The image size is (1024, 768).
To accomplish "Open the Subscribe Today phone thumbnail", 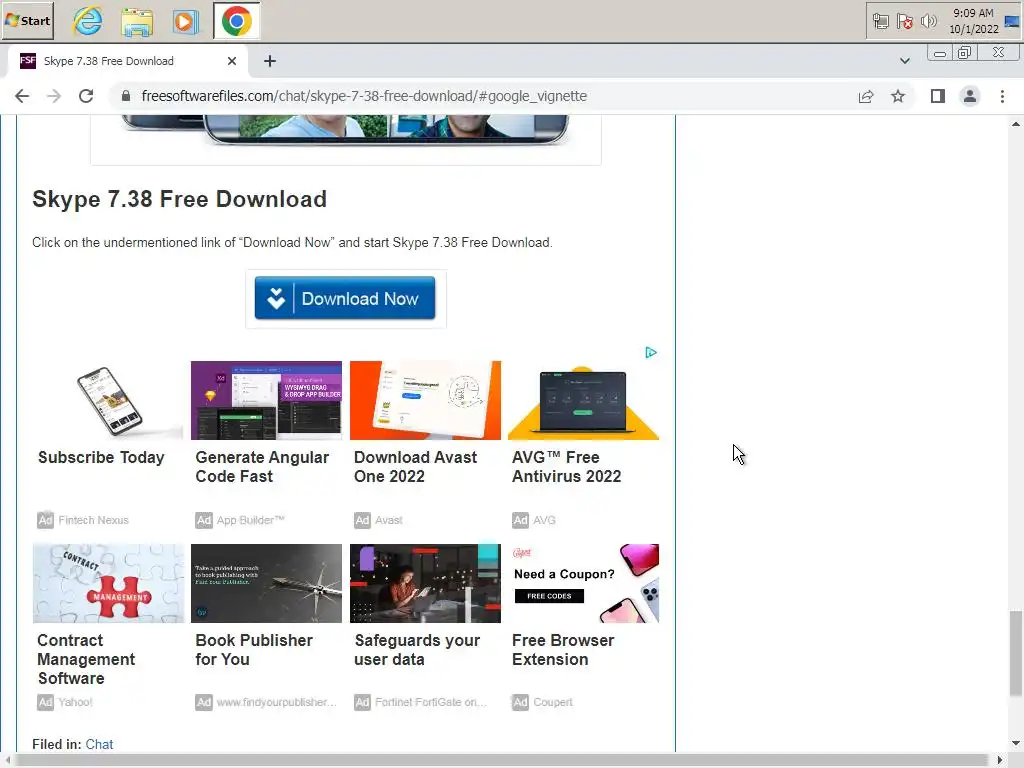I will point(108,400).
